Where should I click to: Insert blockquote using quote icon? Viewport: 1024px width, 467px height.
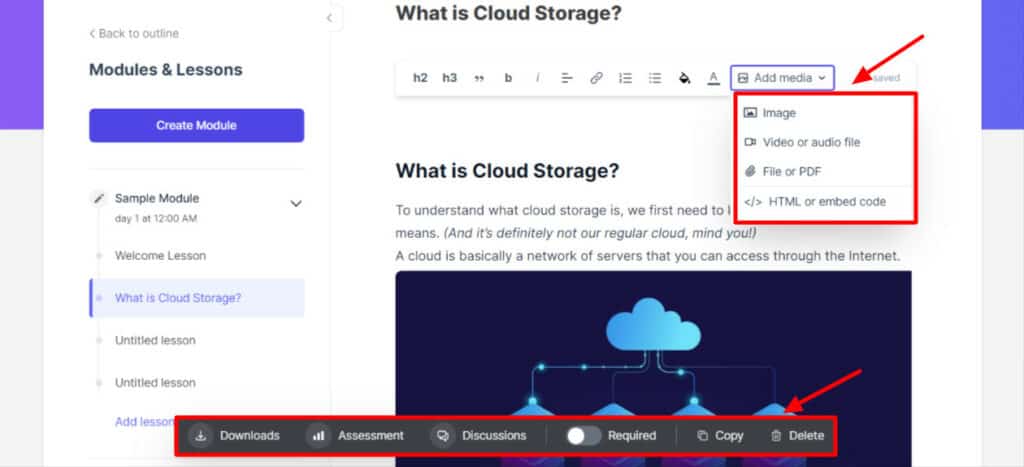click(x=479, y=78)
